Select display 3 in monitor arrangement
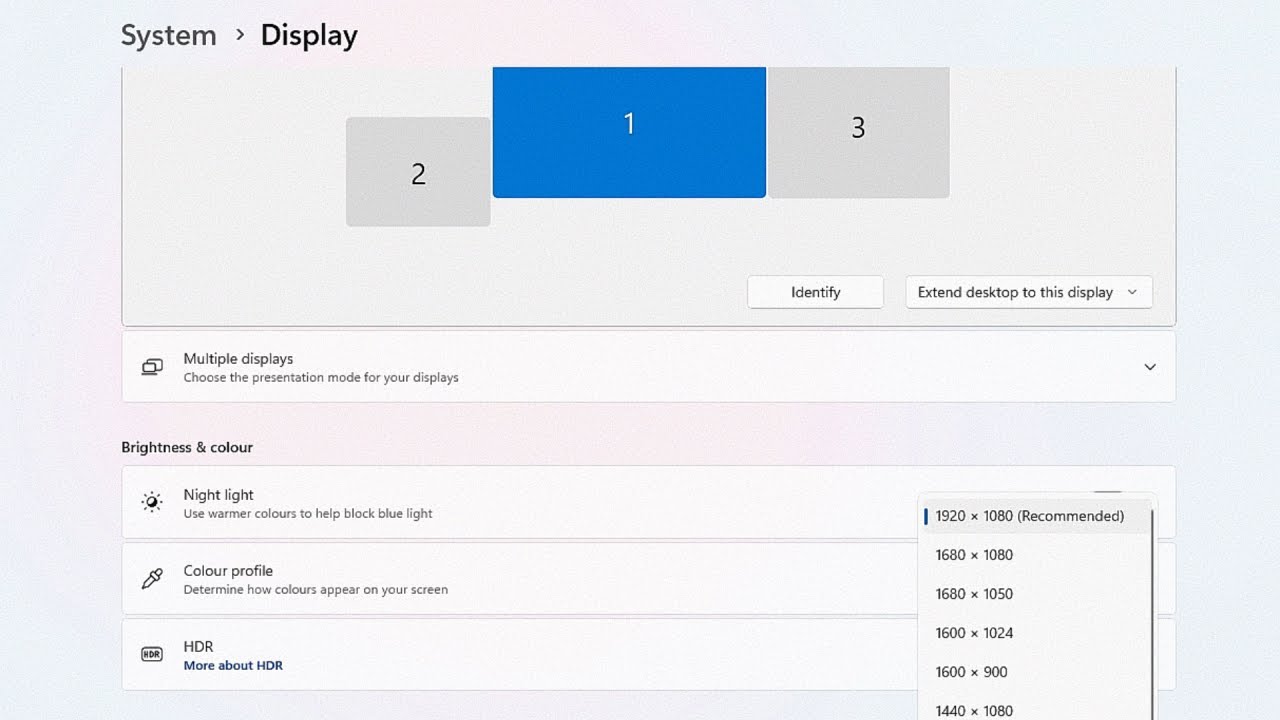Screen dimensions: 1280x720 (x=858, y=132)
